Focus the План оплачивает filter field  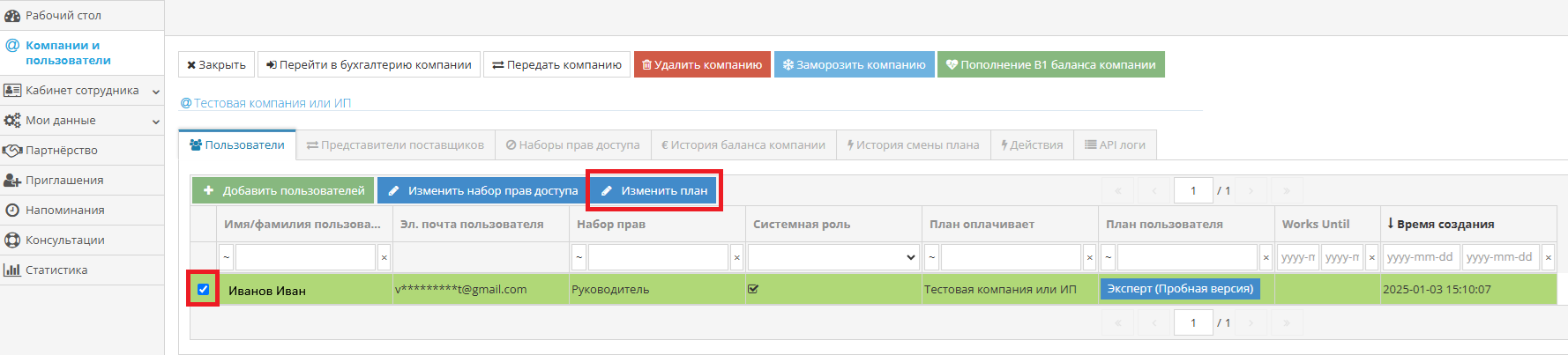pyautogui.click(x=1011, y=257)
